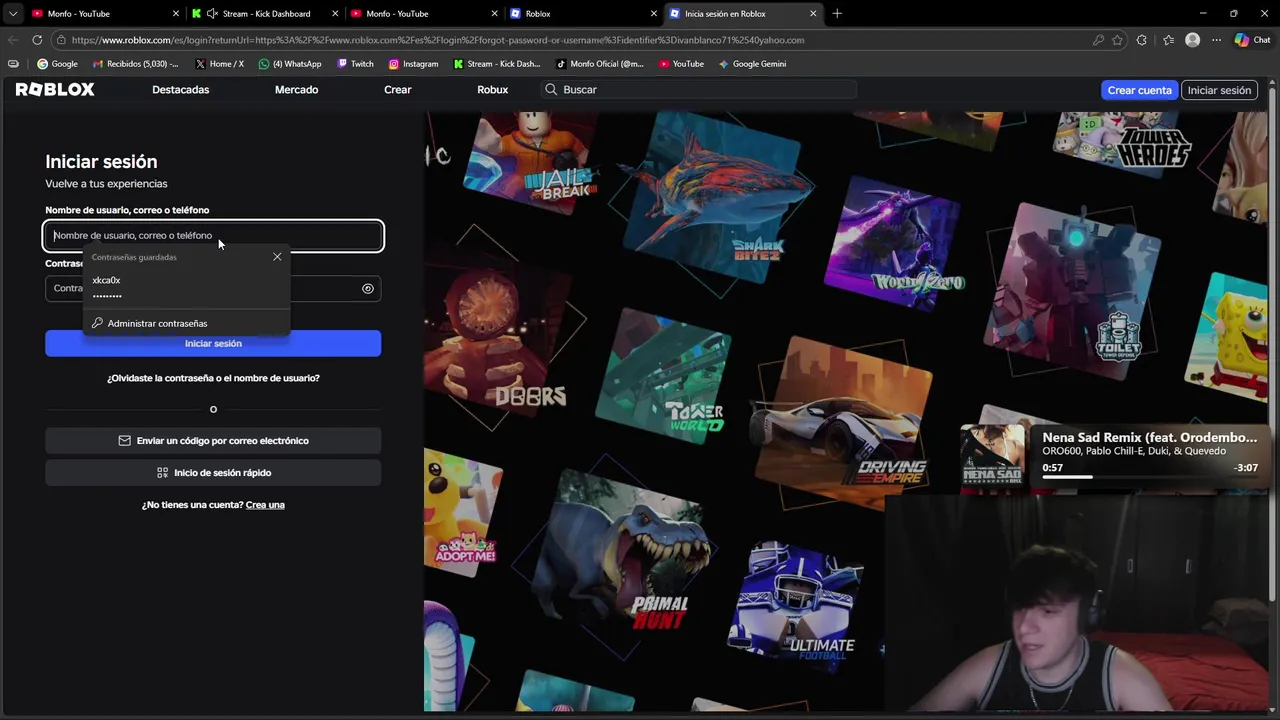
Task: Click the Roblox logo in the header
Action: pyautogui.click(x=55, y=90)
